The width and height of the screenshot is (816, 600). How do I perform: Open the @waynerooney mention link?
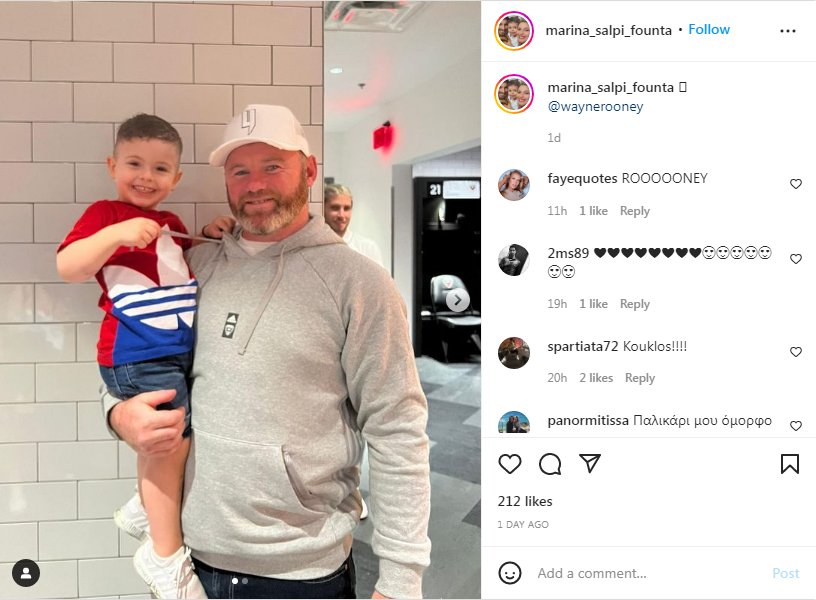[x=595, y=107]
